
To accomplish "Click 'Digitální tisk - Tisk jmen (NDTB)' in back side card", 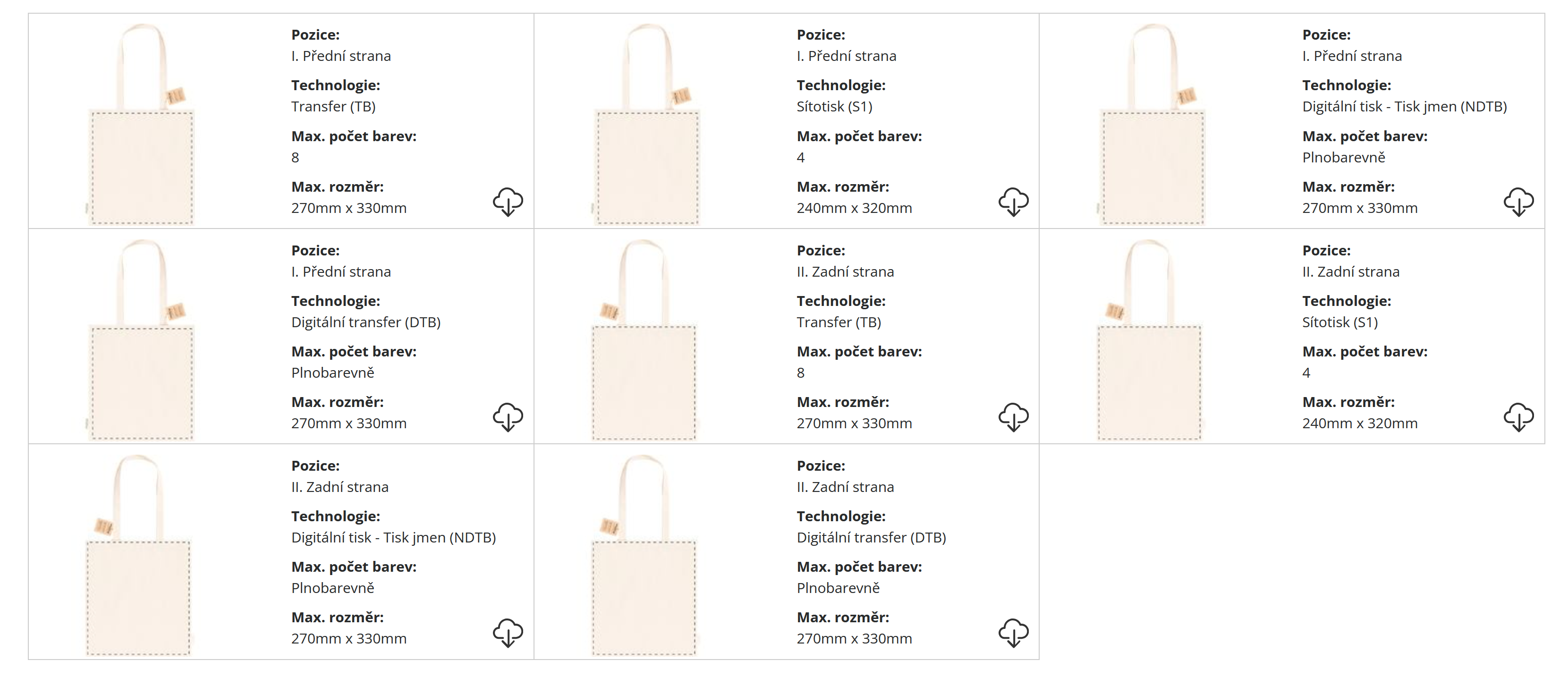I will click(x=393, y=537).
